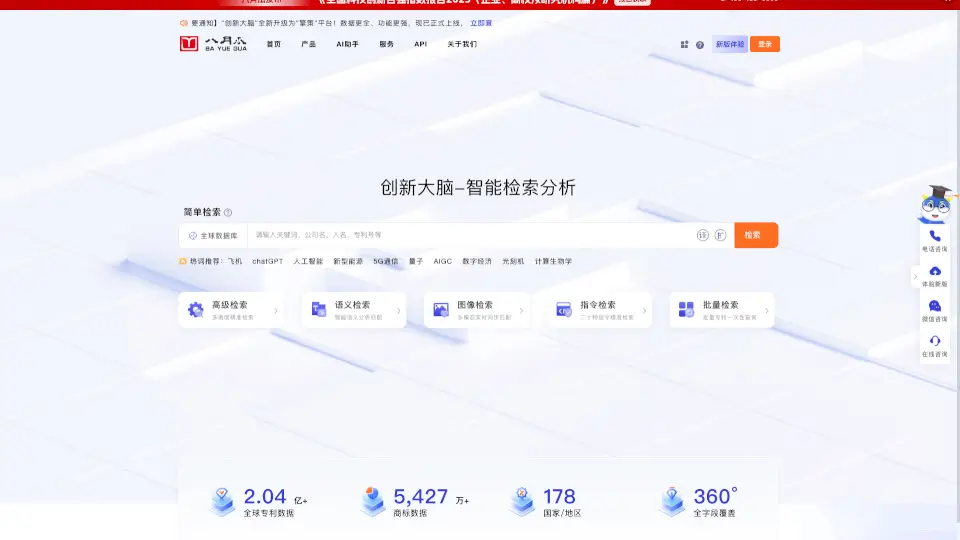960x540 pixels.
Task: Click the 2.04 亿+ patent count
Action: [276, 497]
